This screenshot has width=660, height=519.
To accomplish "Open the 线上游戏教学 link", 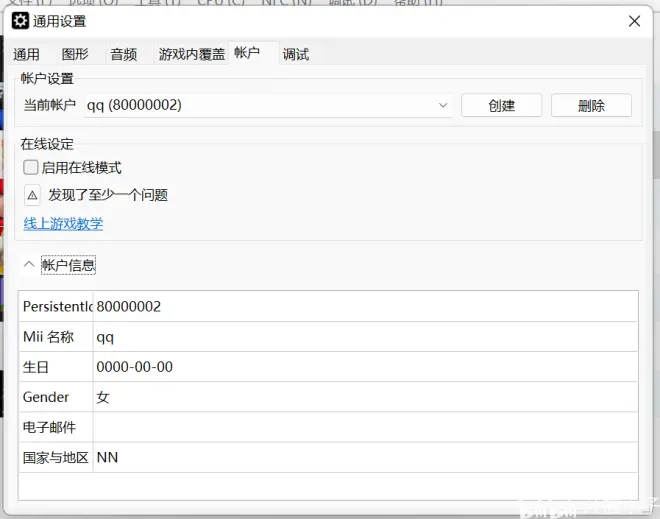I will [x=63, y=224].
